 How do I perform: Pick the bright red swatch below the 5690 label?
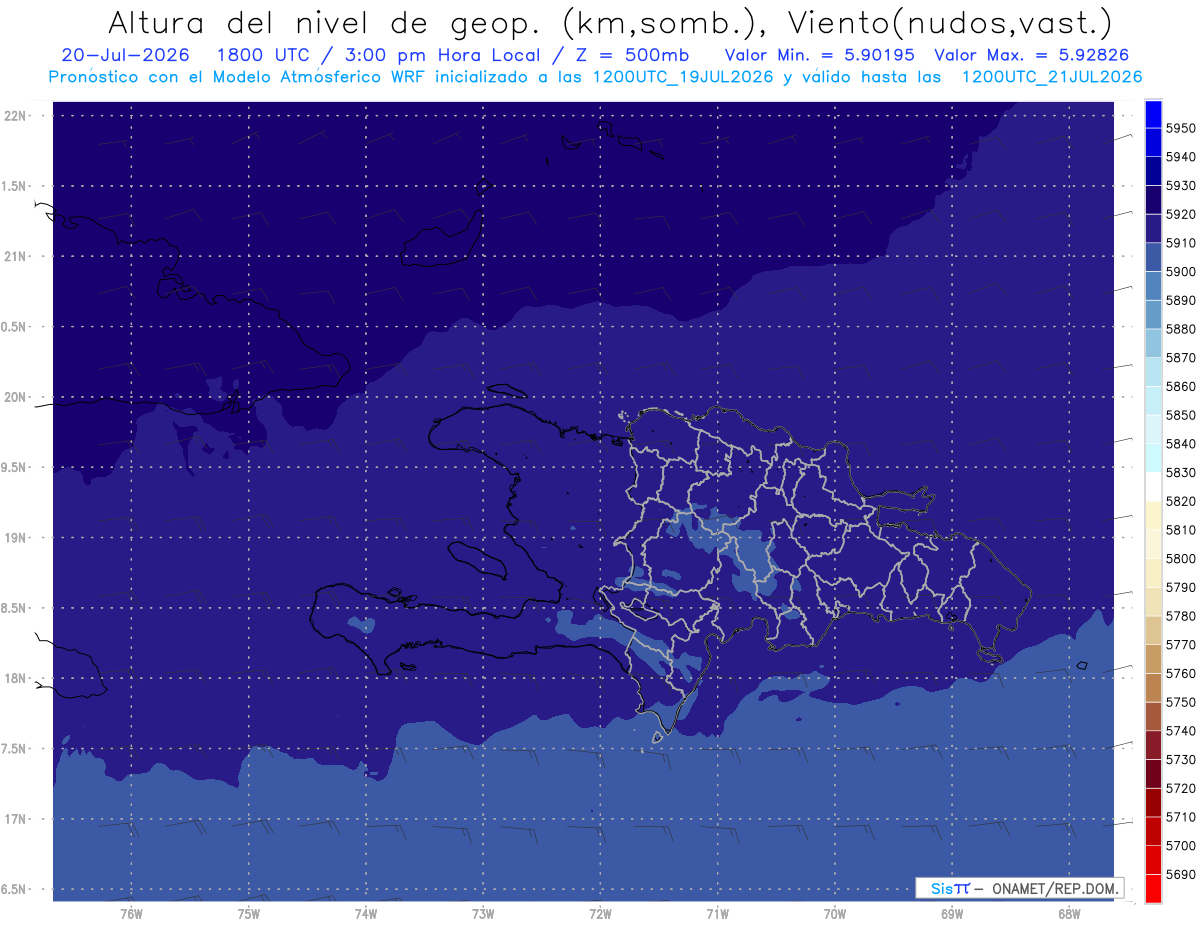click(1153, 888)
